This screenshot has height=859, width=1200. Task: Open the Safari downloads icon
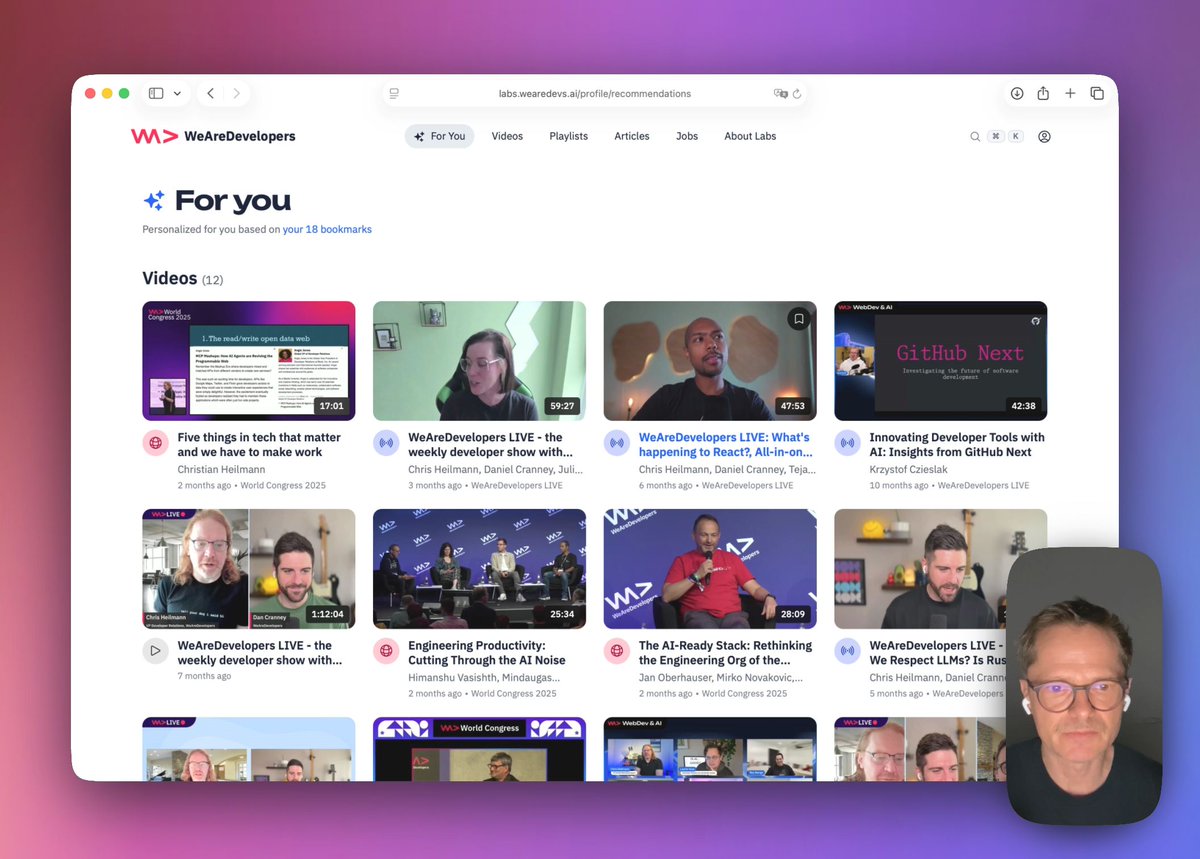(1017, 93)
